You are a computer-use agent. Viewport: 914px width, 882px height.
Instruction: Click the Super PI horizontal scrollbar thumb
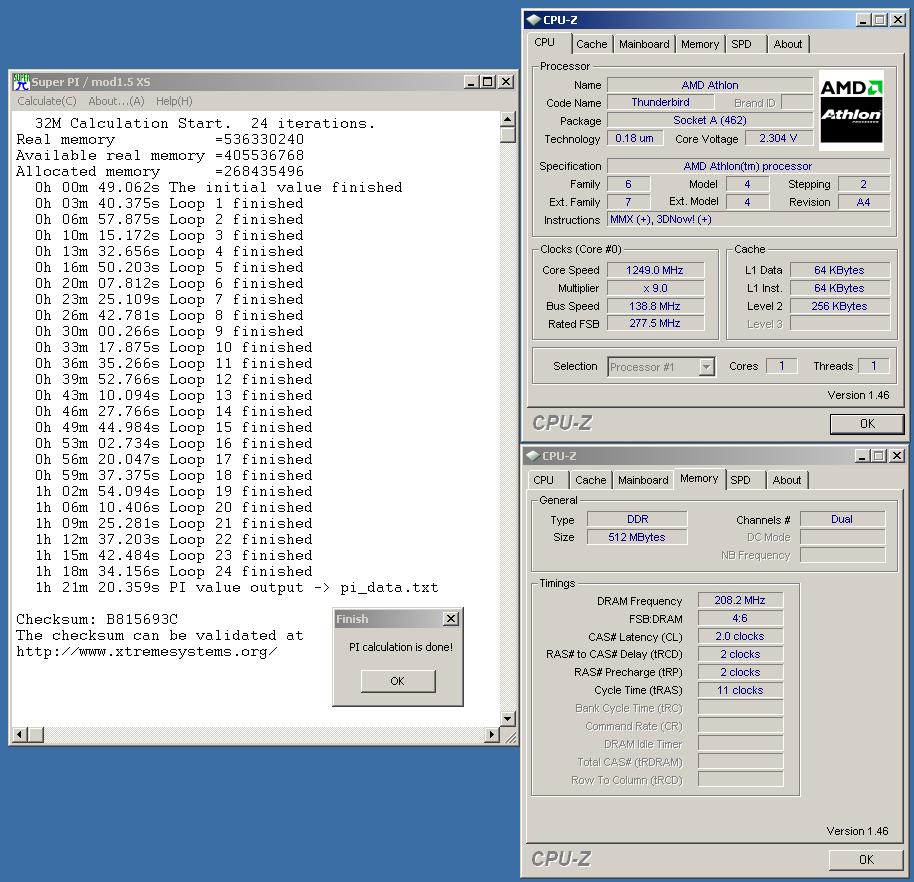(36, 735)
